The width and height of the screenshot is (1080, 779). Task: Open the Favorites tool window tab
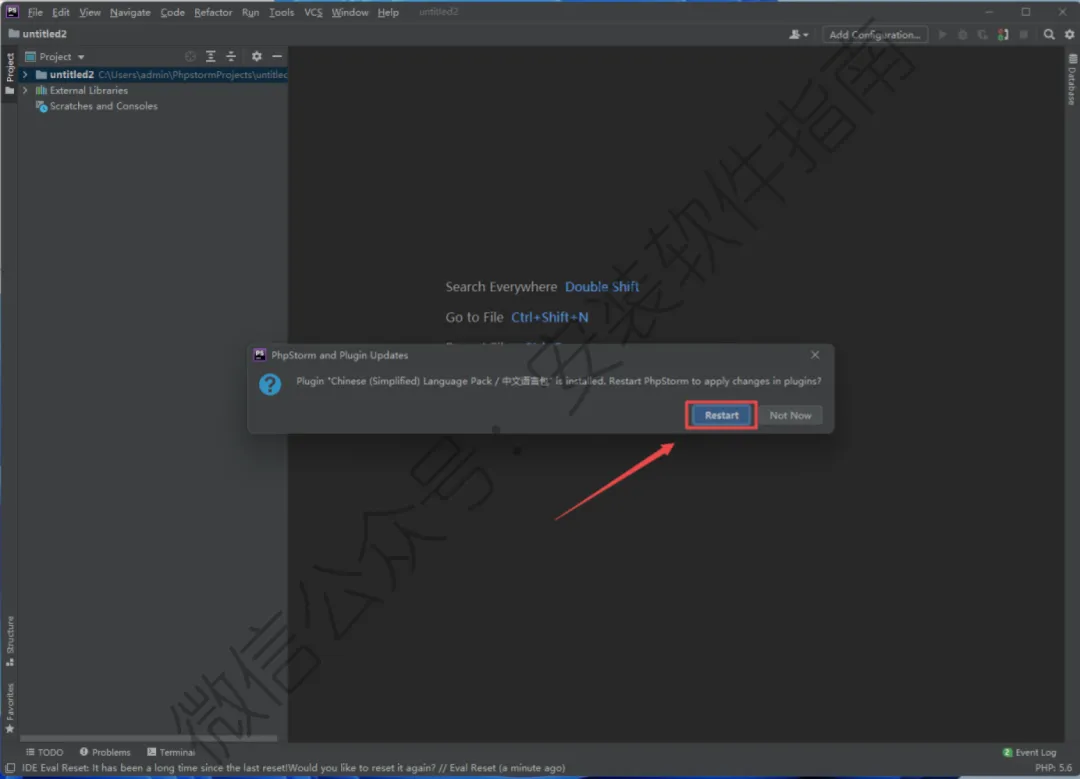point(10,708)
